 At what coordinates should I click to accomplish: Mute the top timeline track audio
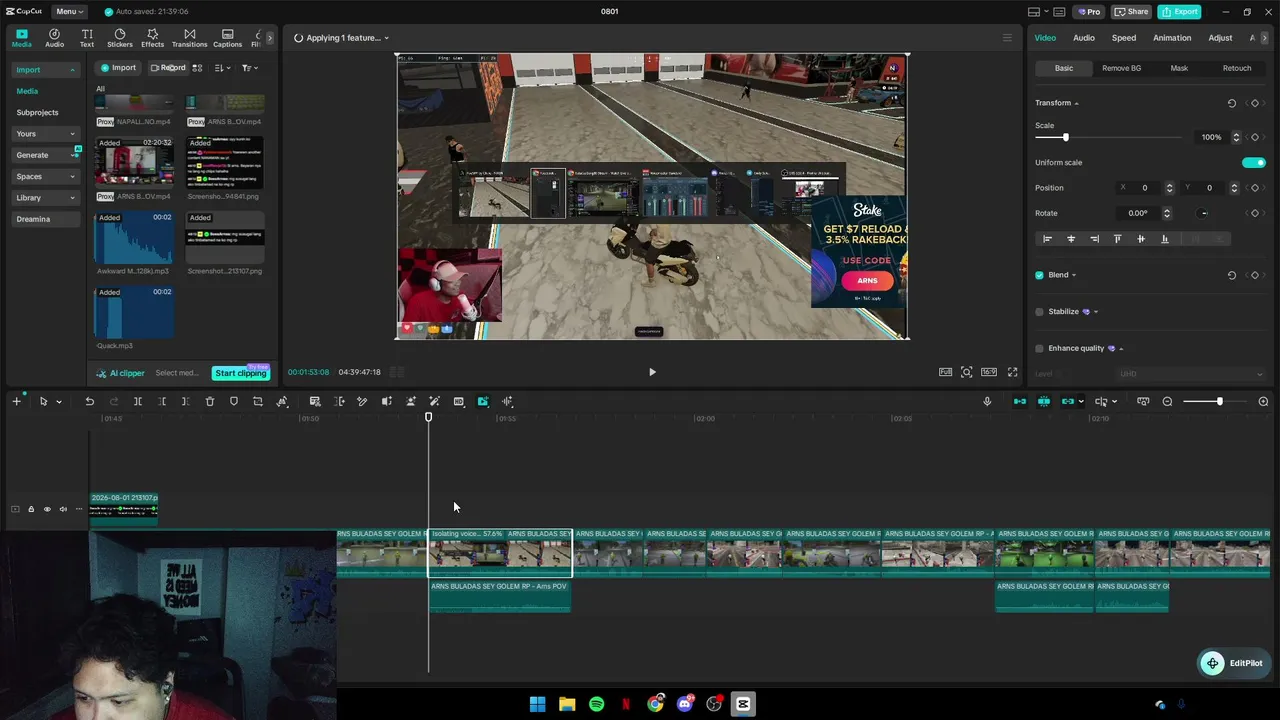pos(63,509)
